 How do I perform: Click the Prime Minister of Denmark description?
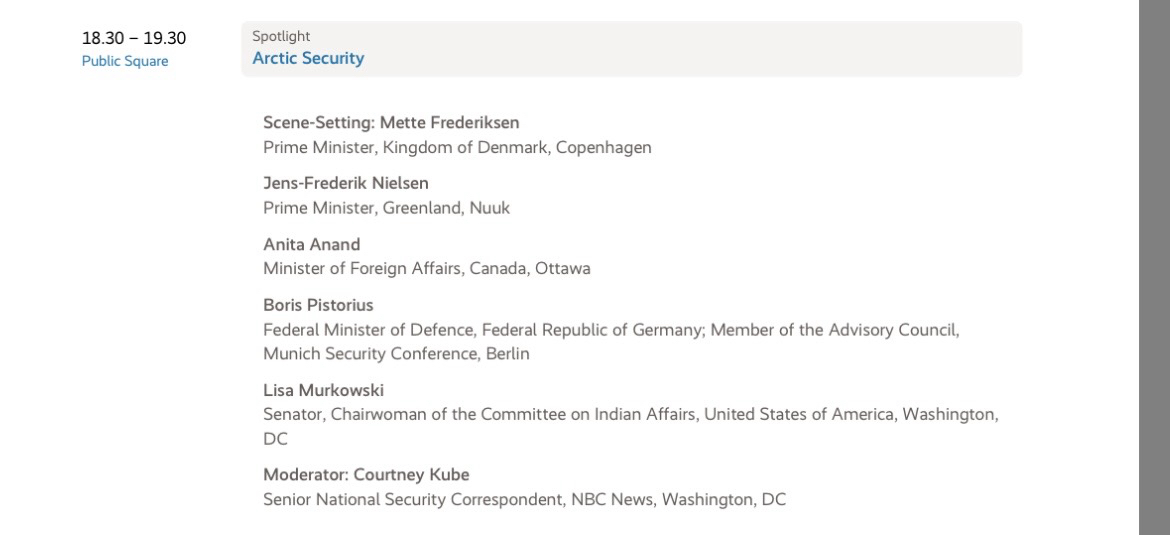click(457, 148)
